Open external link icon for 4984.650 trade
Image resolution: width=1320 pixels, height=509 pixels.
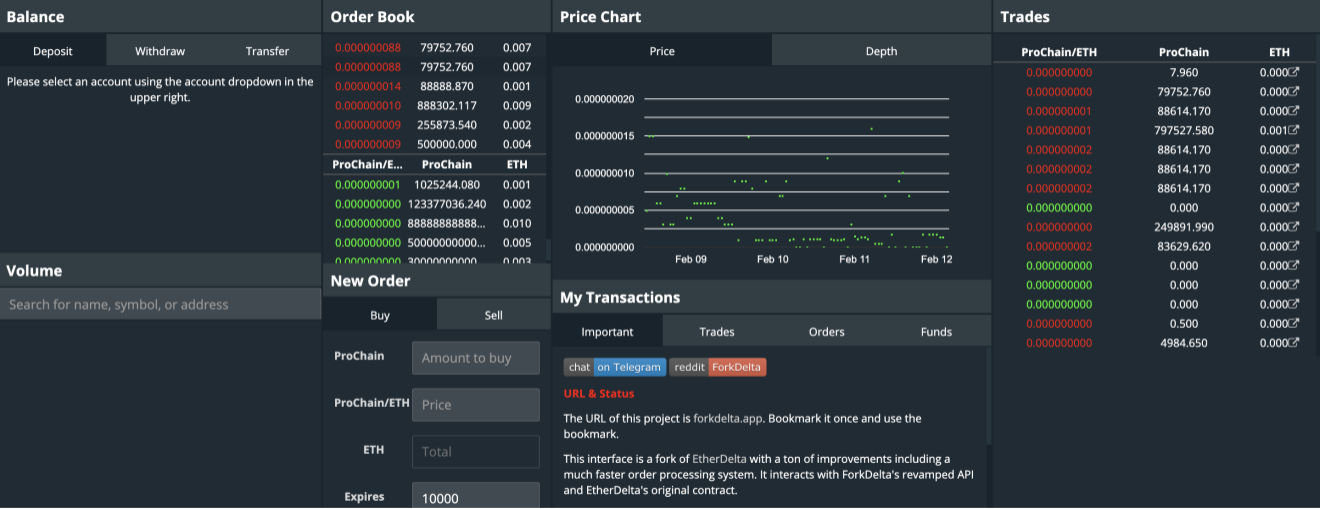point(1293,343)
